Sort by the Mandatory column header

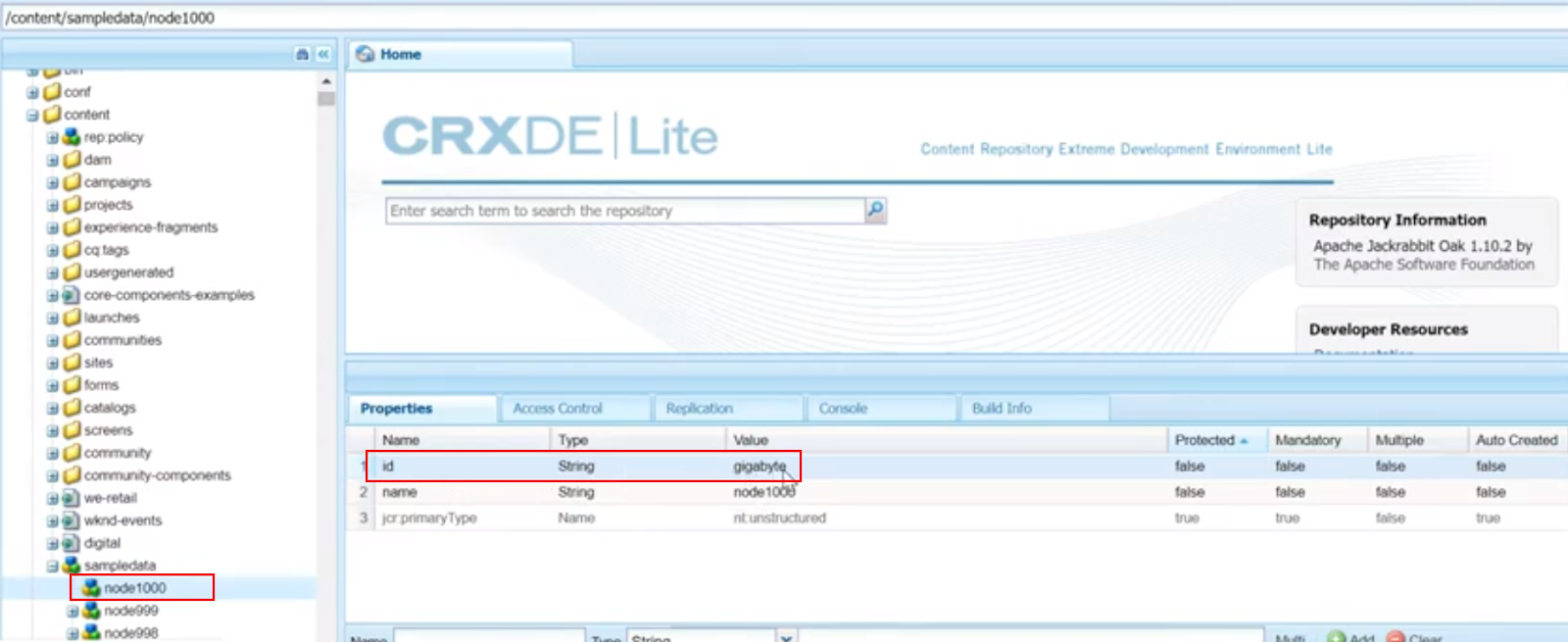[1317, 440]
